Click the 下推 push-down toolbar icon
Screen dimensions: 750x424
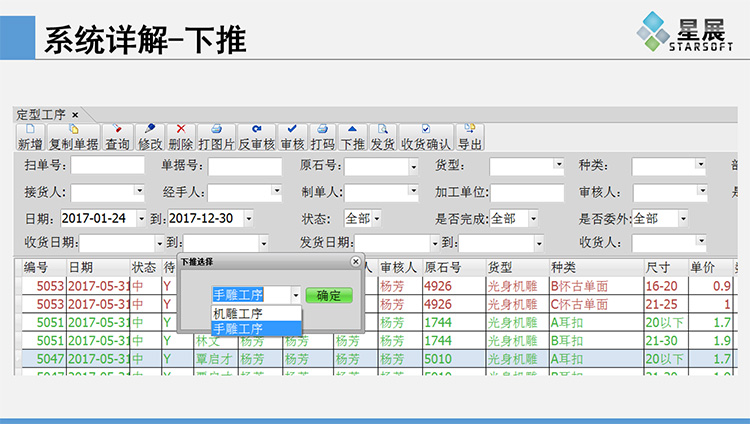coord(352,137)
